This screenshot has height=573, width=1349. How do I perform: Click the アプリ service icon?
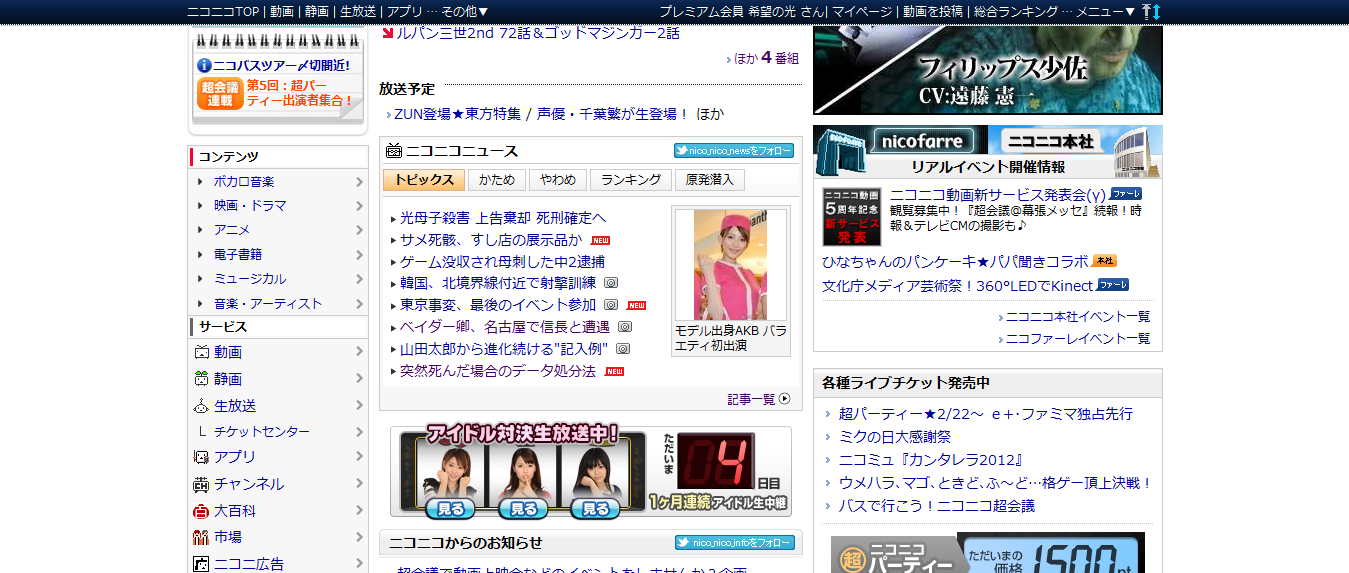coord(201,457)
